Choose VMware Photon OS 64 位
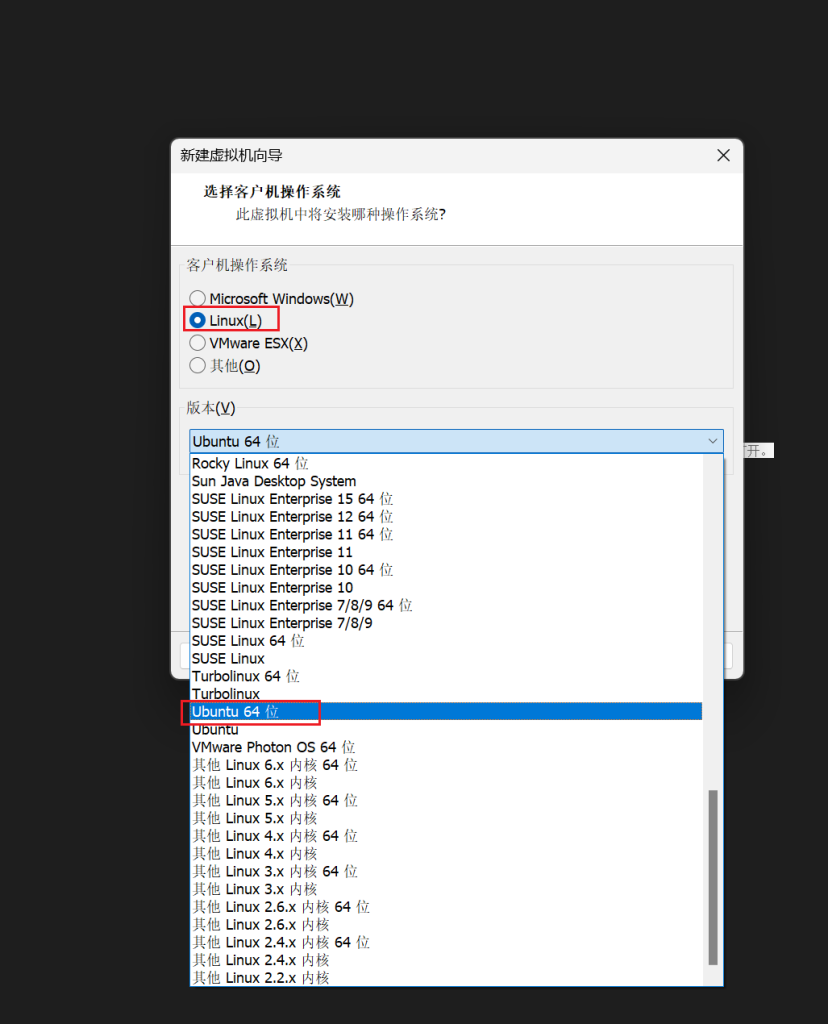Image resolution: width=828 pixels, height=1024 pixels. coord(273,747)
